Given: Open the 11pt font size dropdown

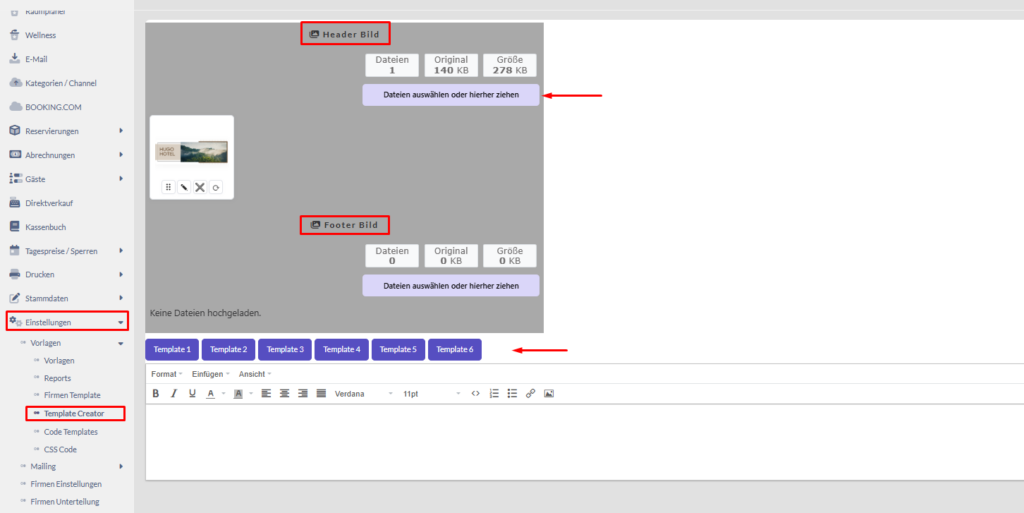Looking at the screenshot, I should [x=431, y=394].
